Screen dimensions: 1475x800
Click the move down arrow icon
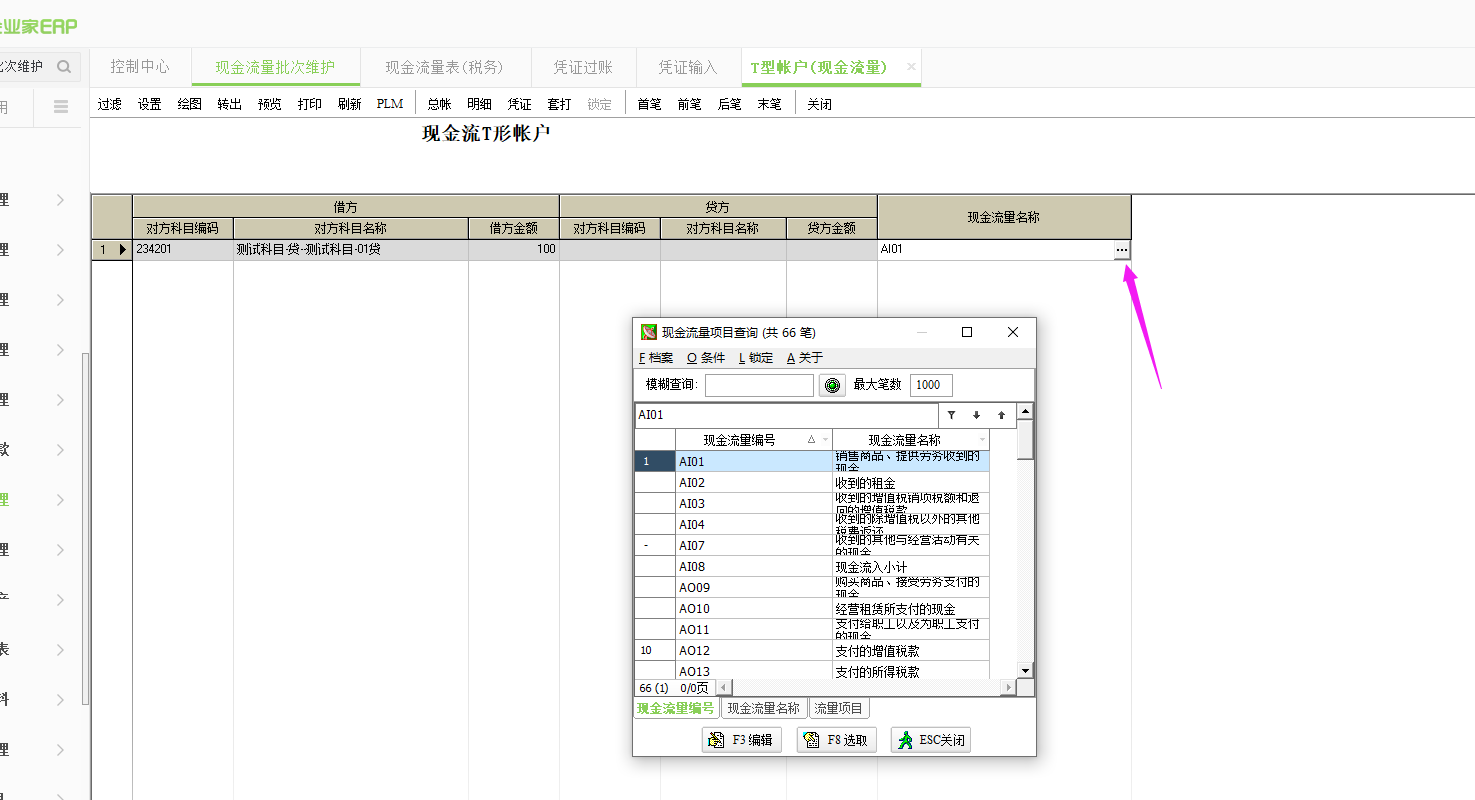(976, 415)
